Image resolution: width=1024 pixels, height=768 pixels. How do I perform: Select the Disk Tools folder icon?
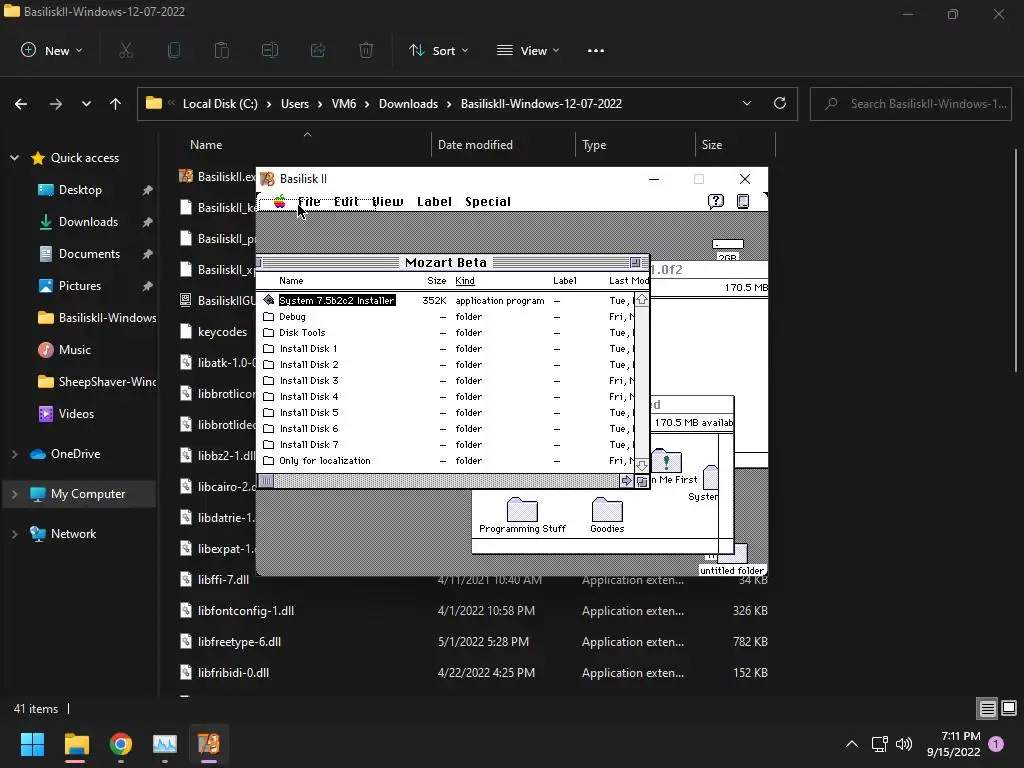(x=268, y=332)
